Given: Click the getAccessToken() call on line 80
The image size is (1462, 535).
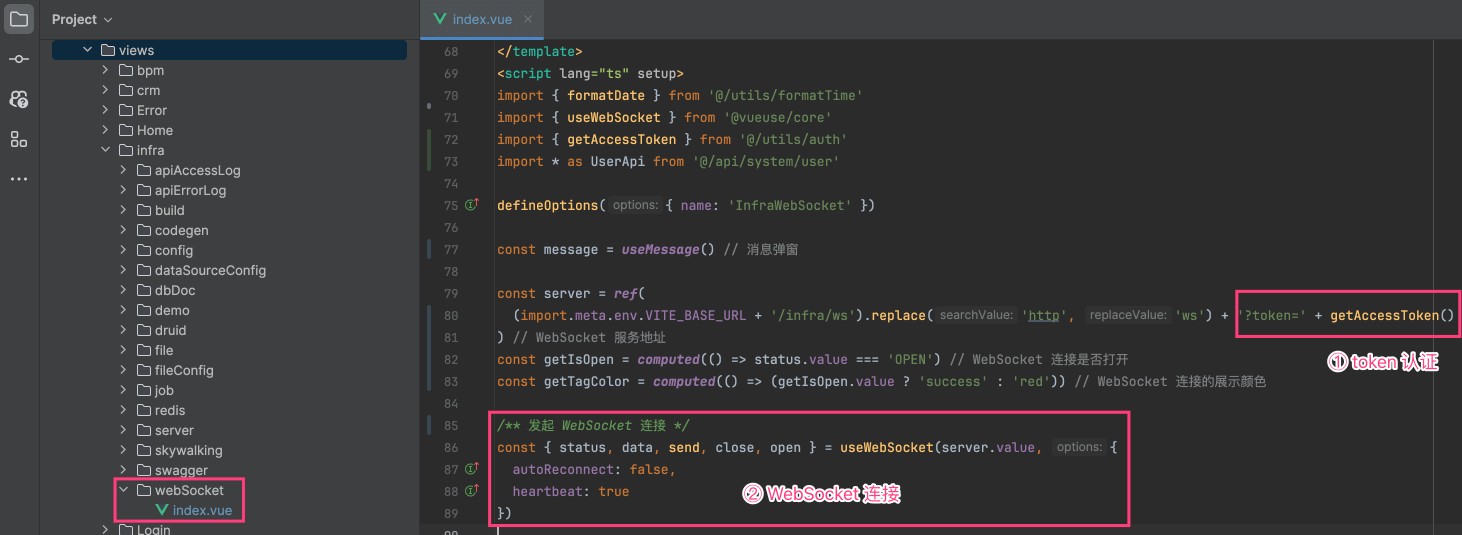Looking at the screenshot, I should tap(1391, 315).
